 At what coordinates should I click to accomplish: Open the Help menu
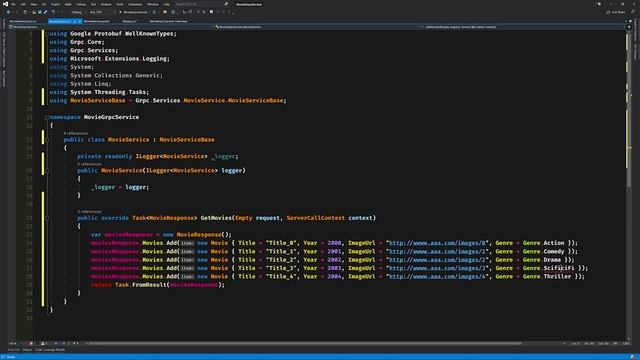[166, 4]
